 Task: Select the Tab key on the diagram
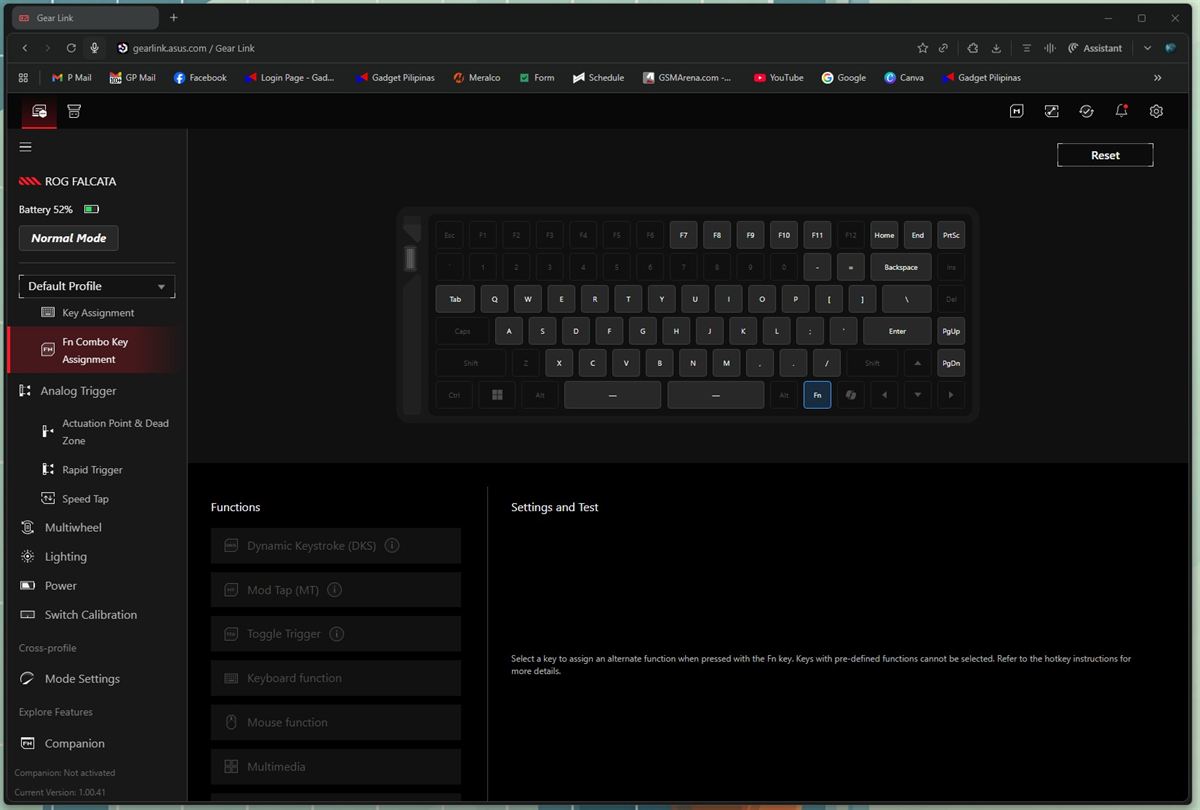(x=455, y=299)
